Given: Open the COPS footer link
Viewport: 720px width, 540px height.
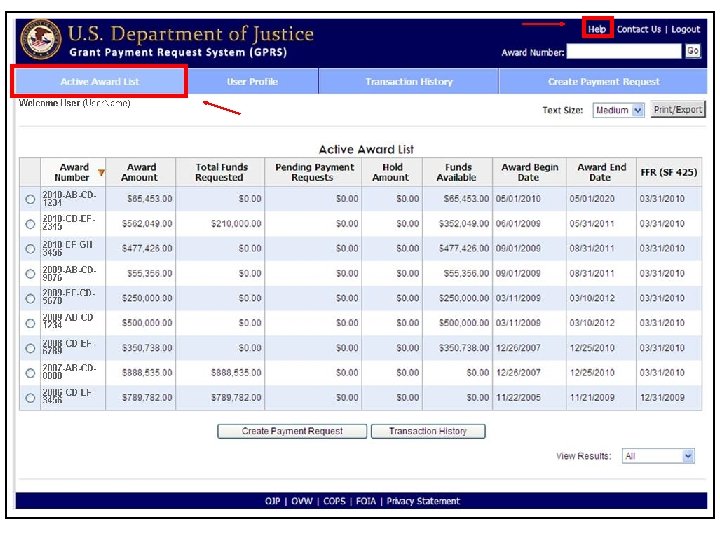Looking at the screenshot, I should (334, 501).
